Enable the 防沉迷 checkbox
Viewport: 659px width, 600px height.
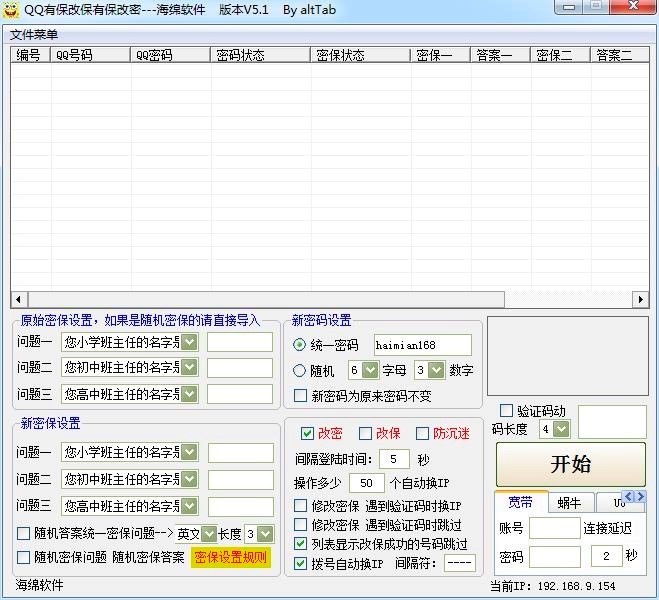pos(422,434)
